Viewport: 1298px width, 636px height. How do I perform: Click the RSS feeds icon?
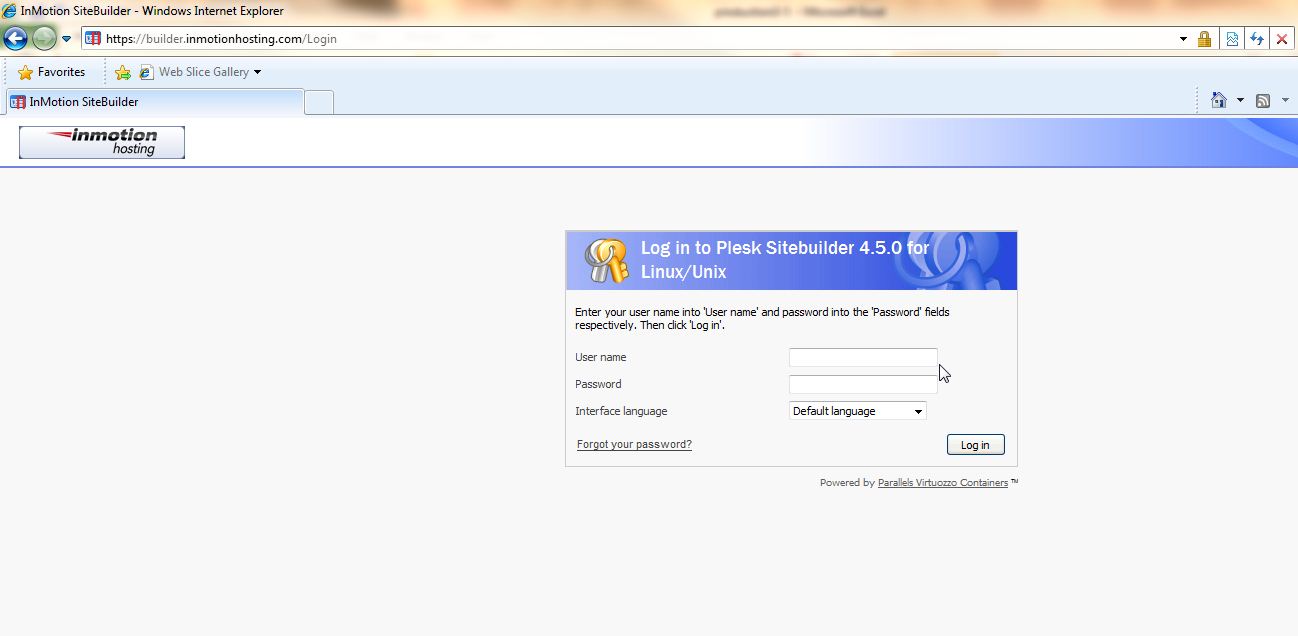(x=1263, y=100)
